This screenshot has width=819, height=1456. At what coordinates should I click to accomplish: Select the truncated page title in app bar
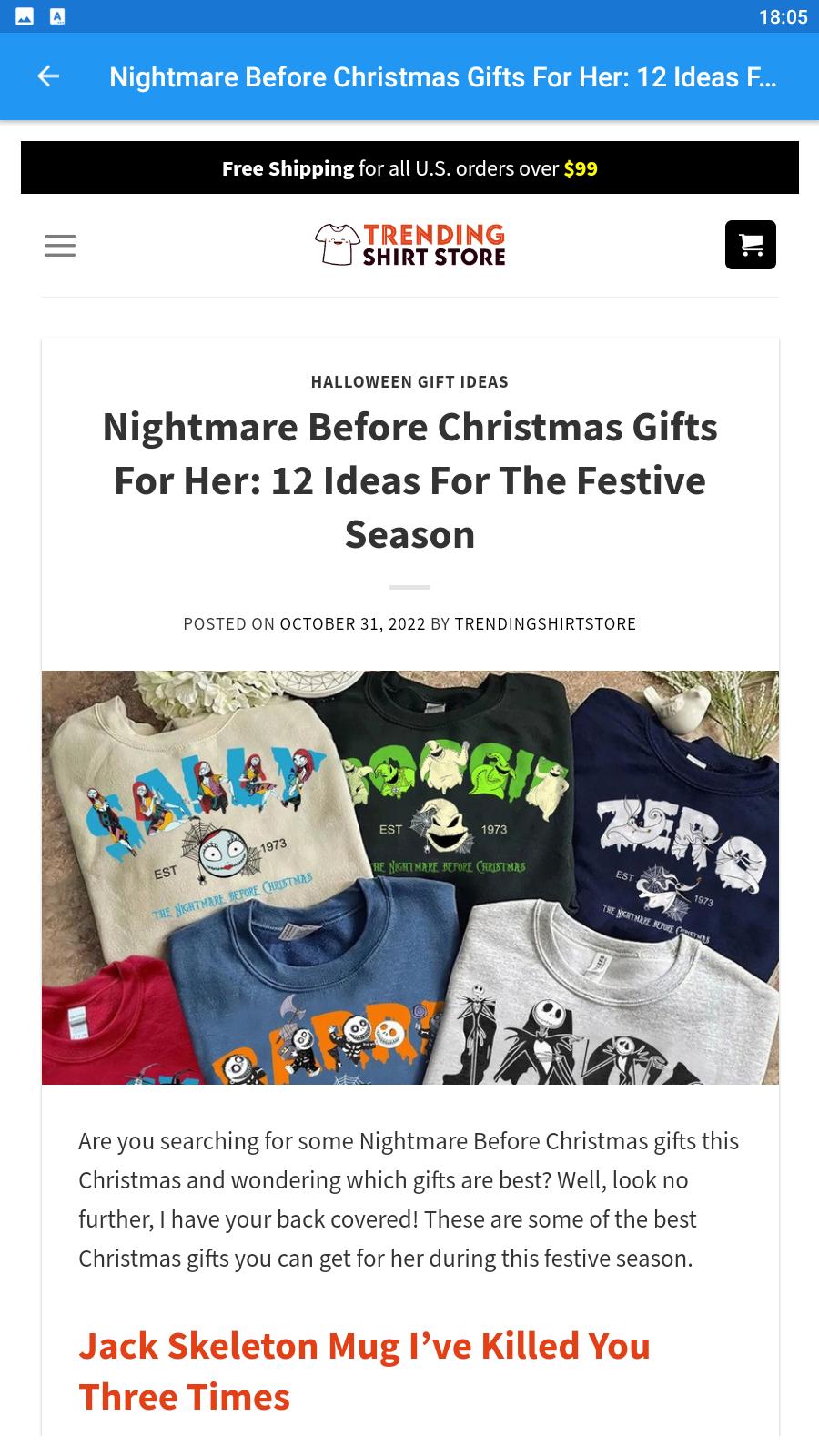click(x=442, y=76)
